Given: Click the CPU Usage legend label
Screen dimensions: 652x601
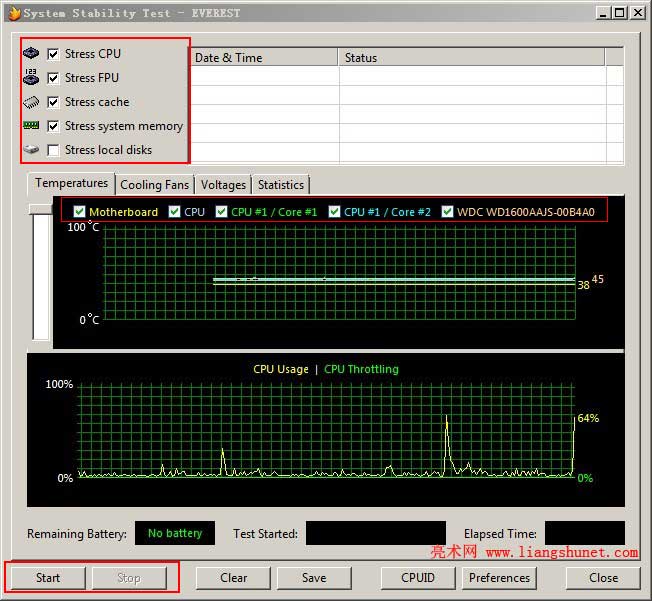Looking at the screenshot, I should tap(281, 369).
